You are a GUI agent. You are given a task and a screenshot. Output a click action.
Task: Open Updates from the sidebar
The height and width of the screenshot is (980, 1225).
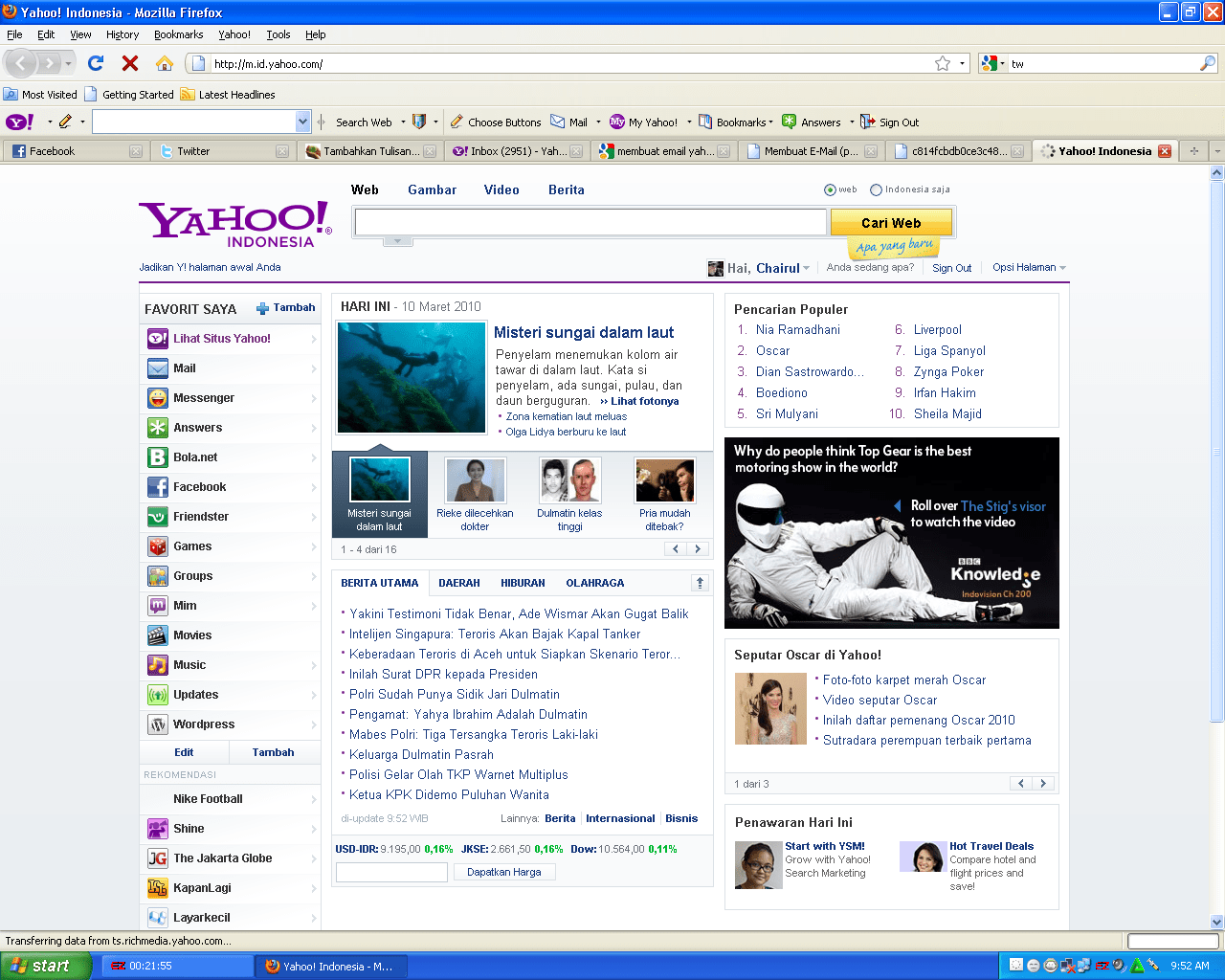coord(230,695)
